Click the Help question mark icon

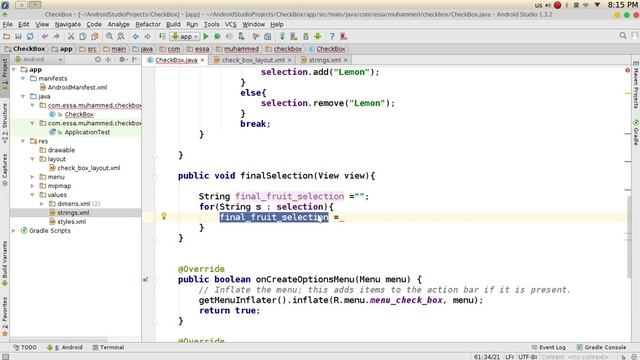(332, 36)
